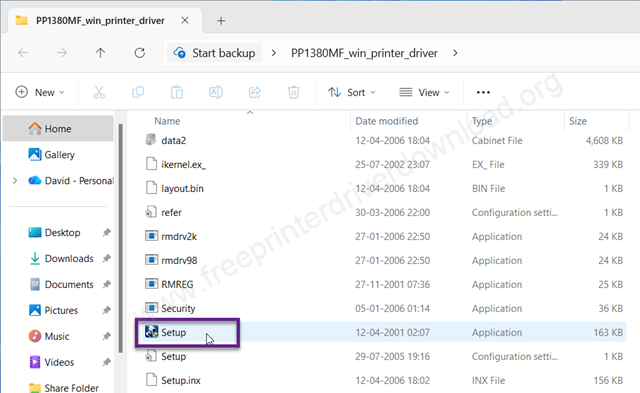Click the 163 KB size cell
The height and width of the screenshot is (393, 640).
(x=608, y=333)
